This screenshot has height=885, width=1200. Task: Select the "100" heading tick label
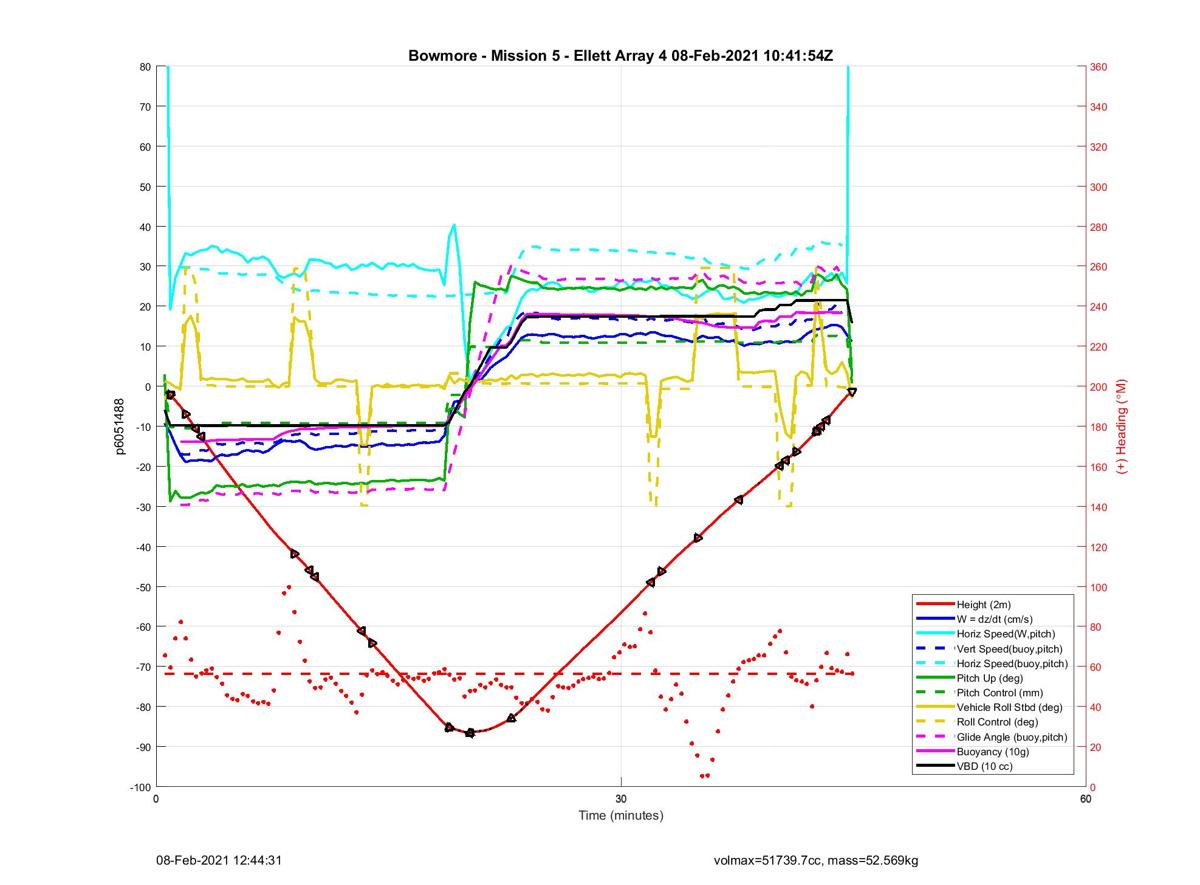point(1100,587)
